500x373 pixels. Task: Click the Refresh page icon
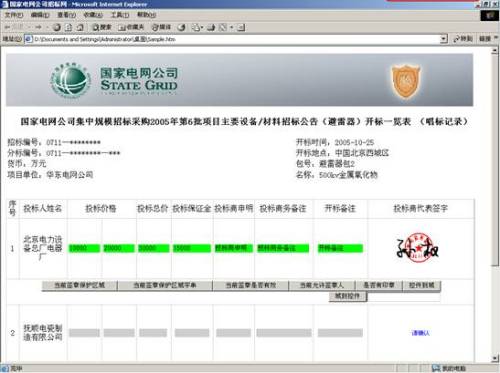68,27
